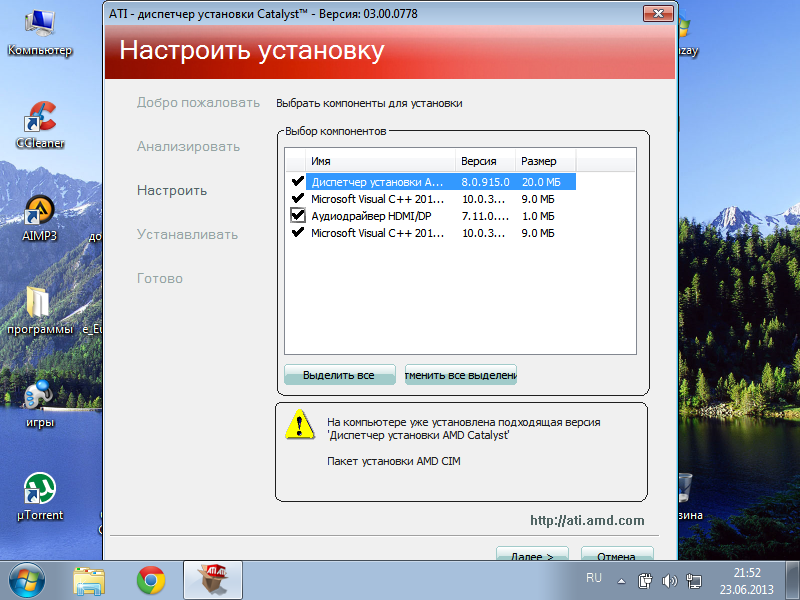This screenshot has height=600, width=800.
Task: Show hidden tray icons arrow
Action: pyautogui.click(x=621, y=581)
